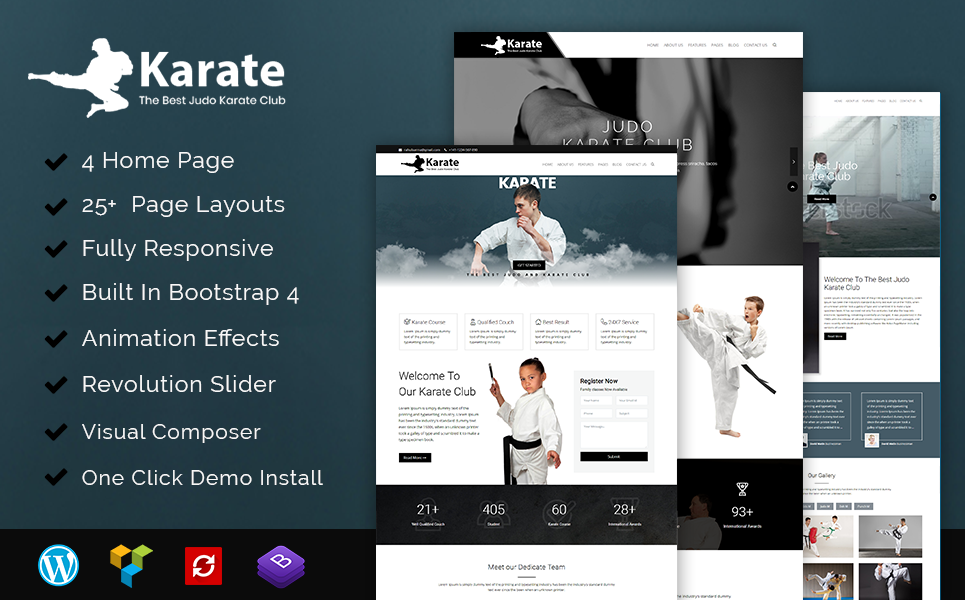Open search in the front Karate page
Image resolution: width=965 pixels, height=600 pixels.
pyautogui.click(x=652, y=164)
